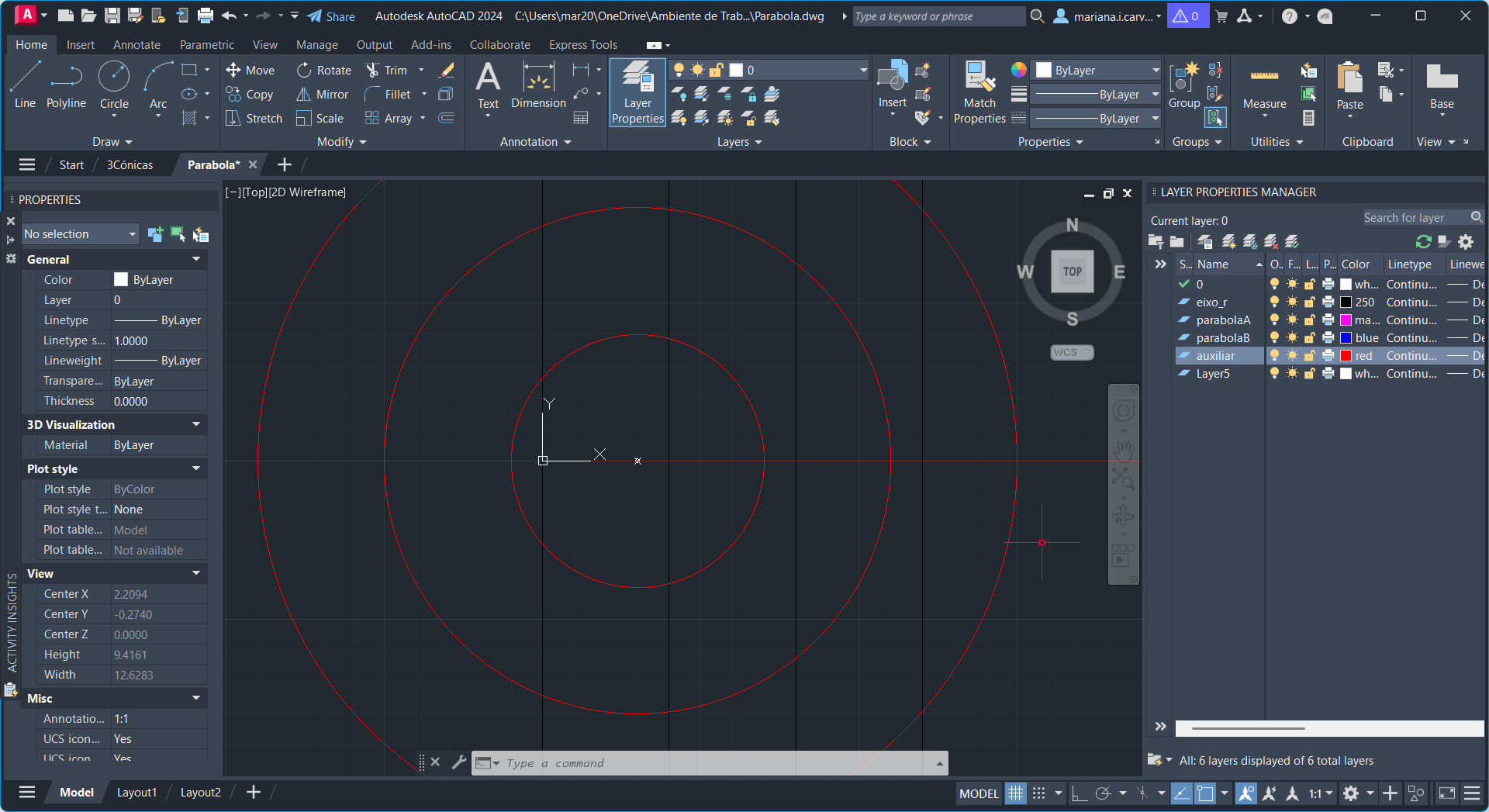Toggle visibility bulb of parabolaA layer
Viewport: 1489px width, 812px height.
coord(1274,320)
